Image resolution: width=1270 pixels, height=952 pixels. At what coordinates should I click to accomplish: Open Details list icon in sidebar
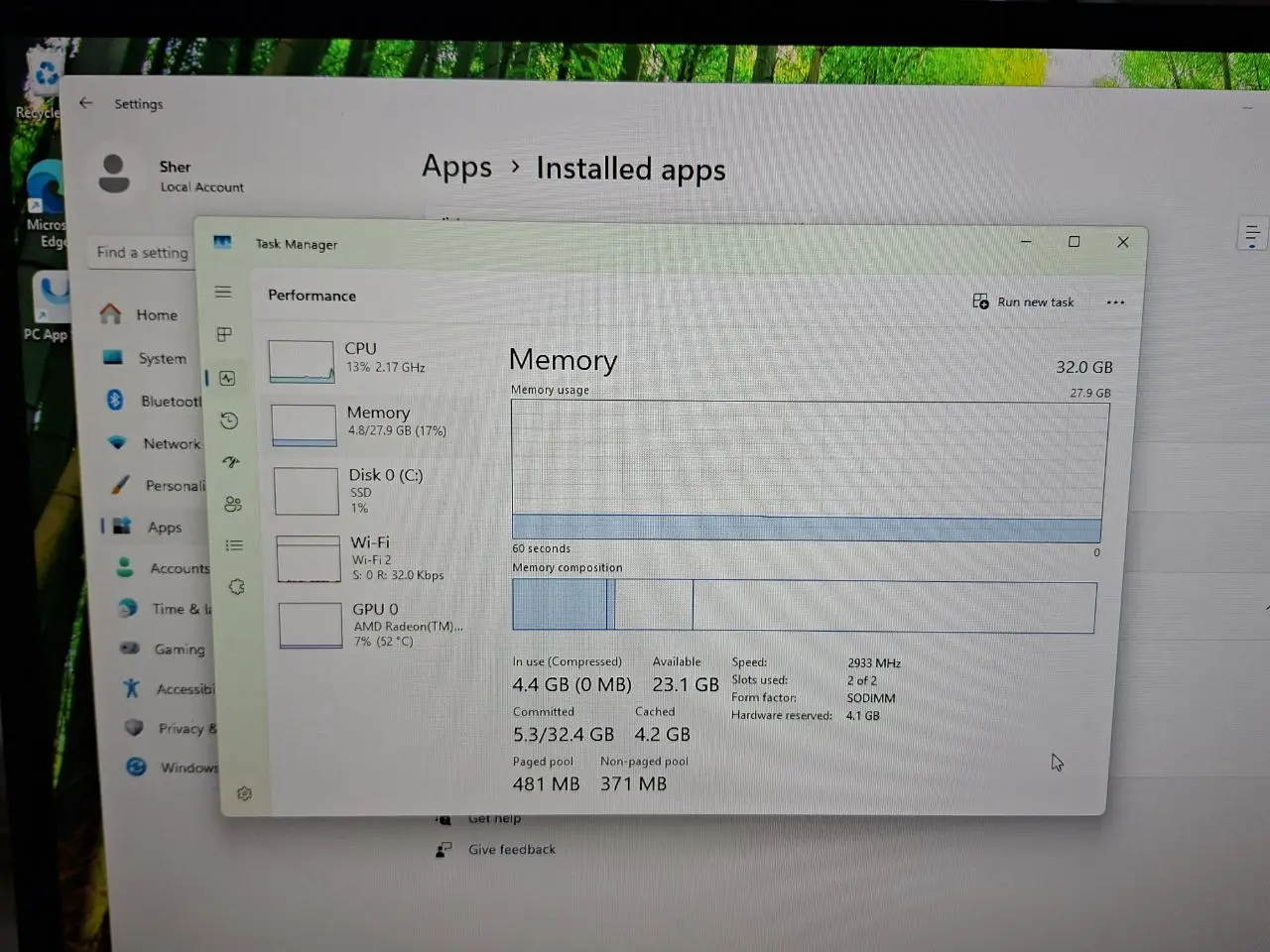tap(234, 545)
